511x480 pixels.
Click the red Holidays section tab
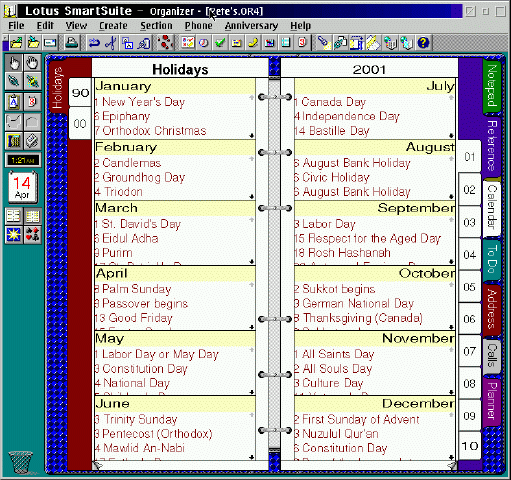point(57,87)
